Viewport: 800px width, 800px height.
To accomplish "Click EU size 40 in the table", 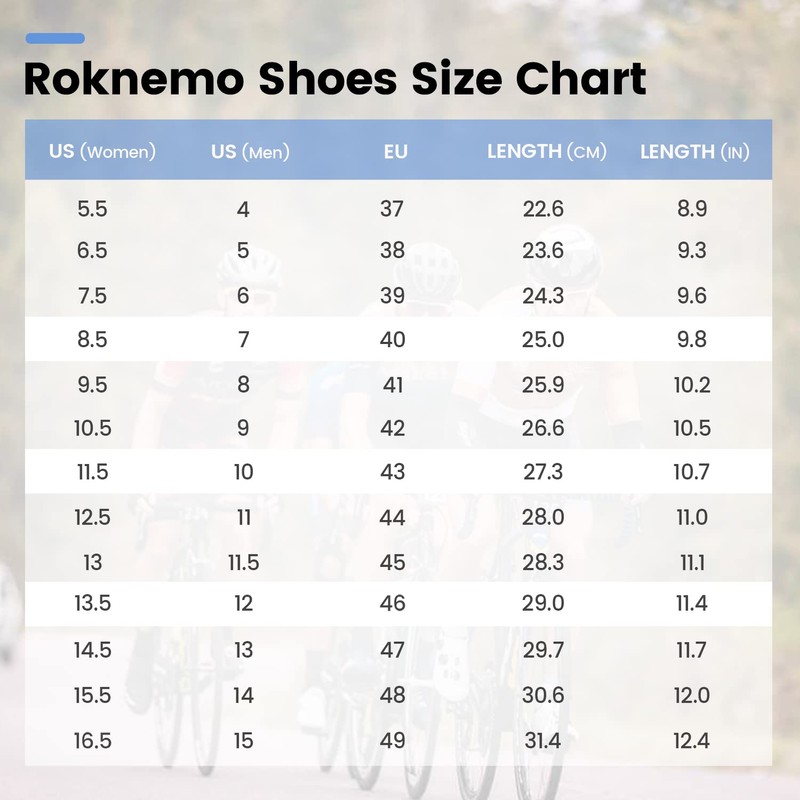I will 393,340.
